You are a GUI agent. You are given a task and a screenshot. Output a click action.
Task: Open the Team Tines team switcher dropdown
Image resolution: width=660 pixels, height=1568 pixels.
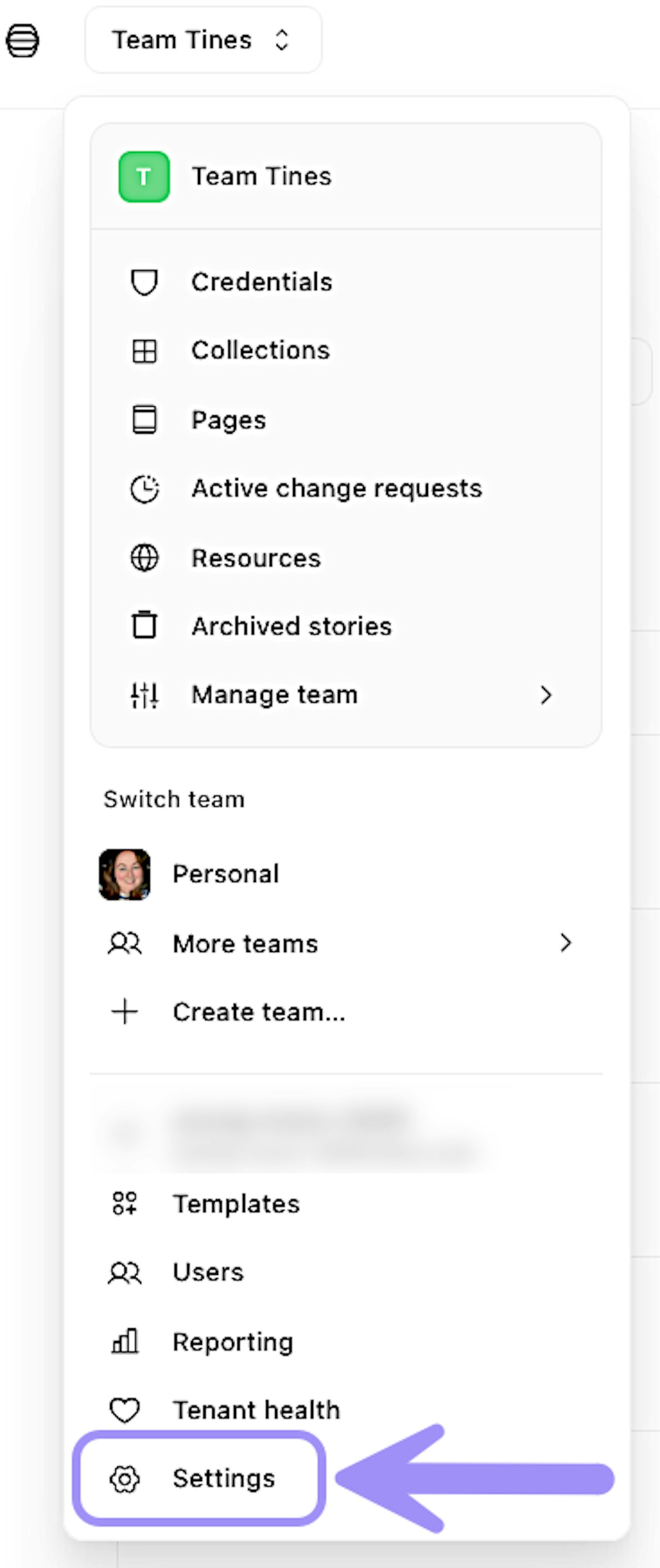(x=203, y=40)
